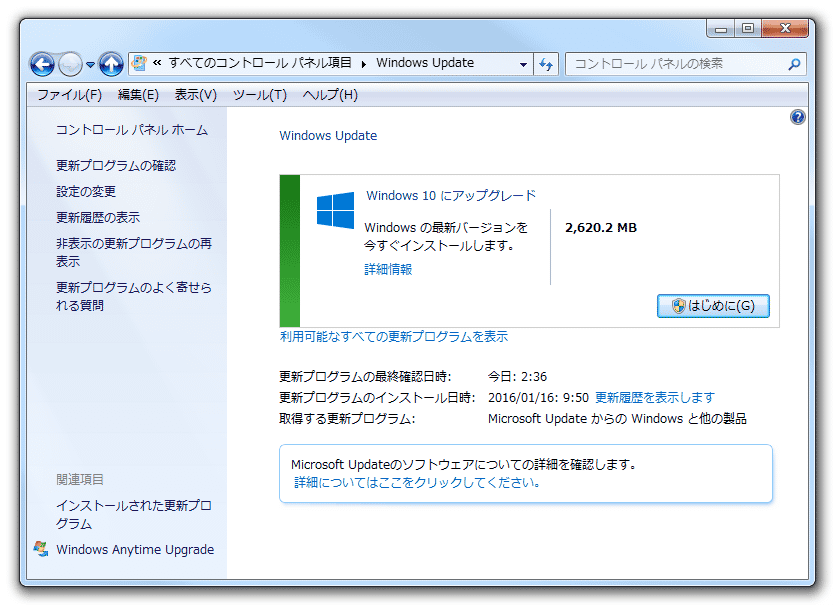
Task: Open the ヘルプ(H) menu
Action: click(330, 95)
